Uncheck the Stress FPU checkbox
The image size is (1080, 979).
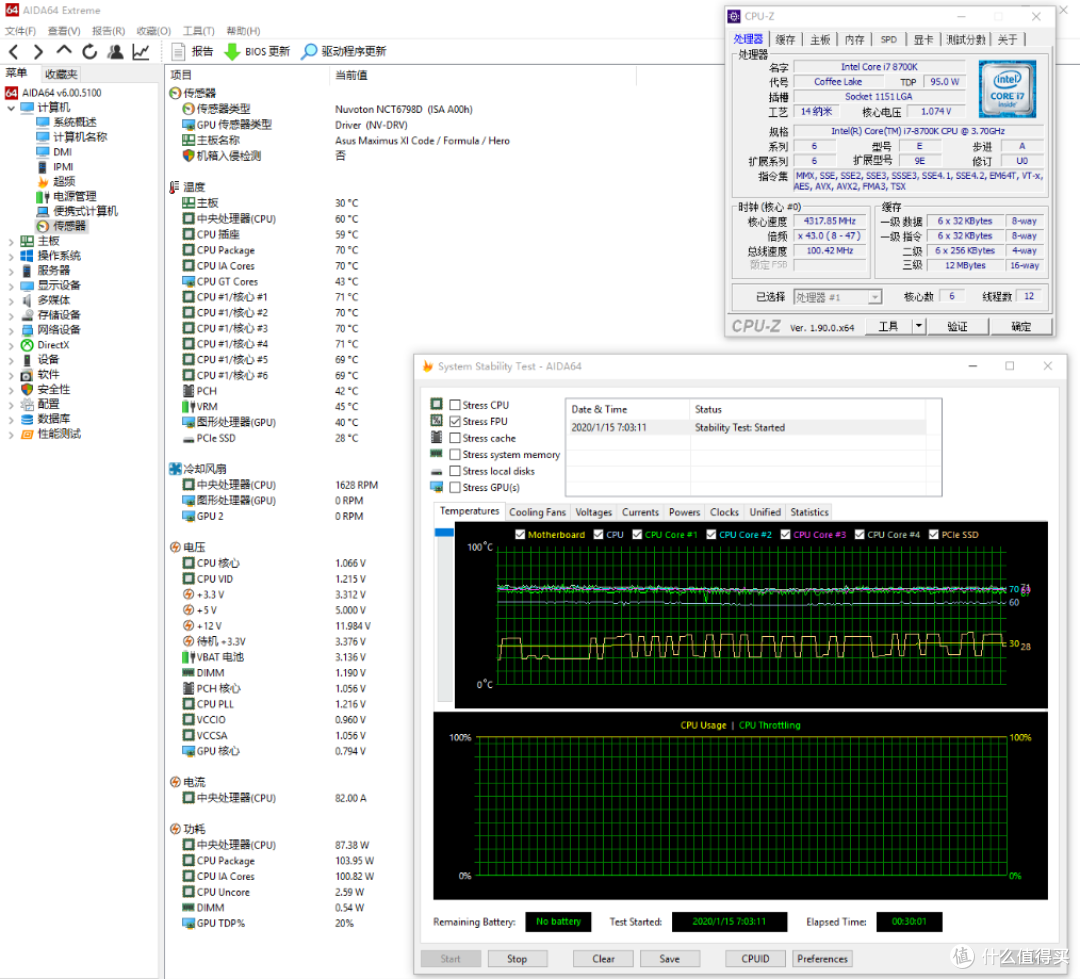455,421
